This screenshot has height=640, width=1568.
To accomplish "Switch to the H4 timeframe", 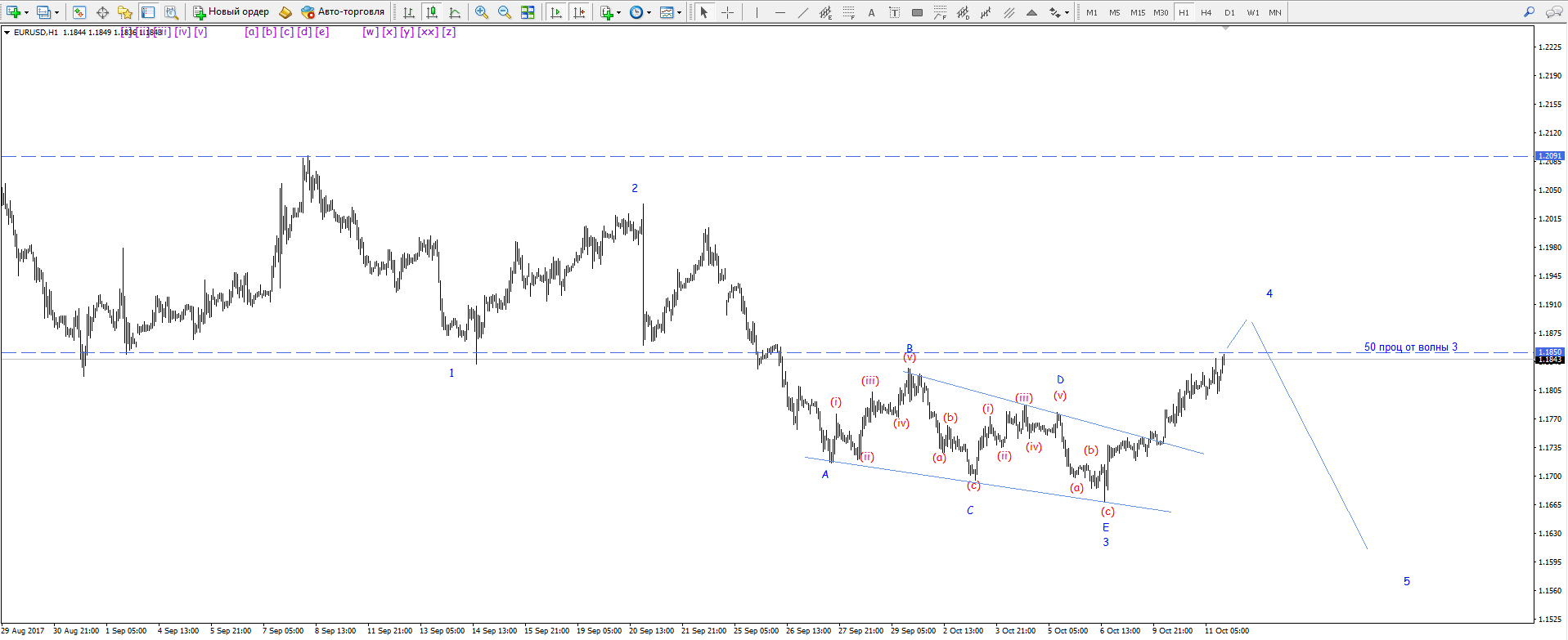I will [x=1206, y=12].
